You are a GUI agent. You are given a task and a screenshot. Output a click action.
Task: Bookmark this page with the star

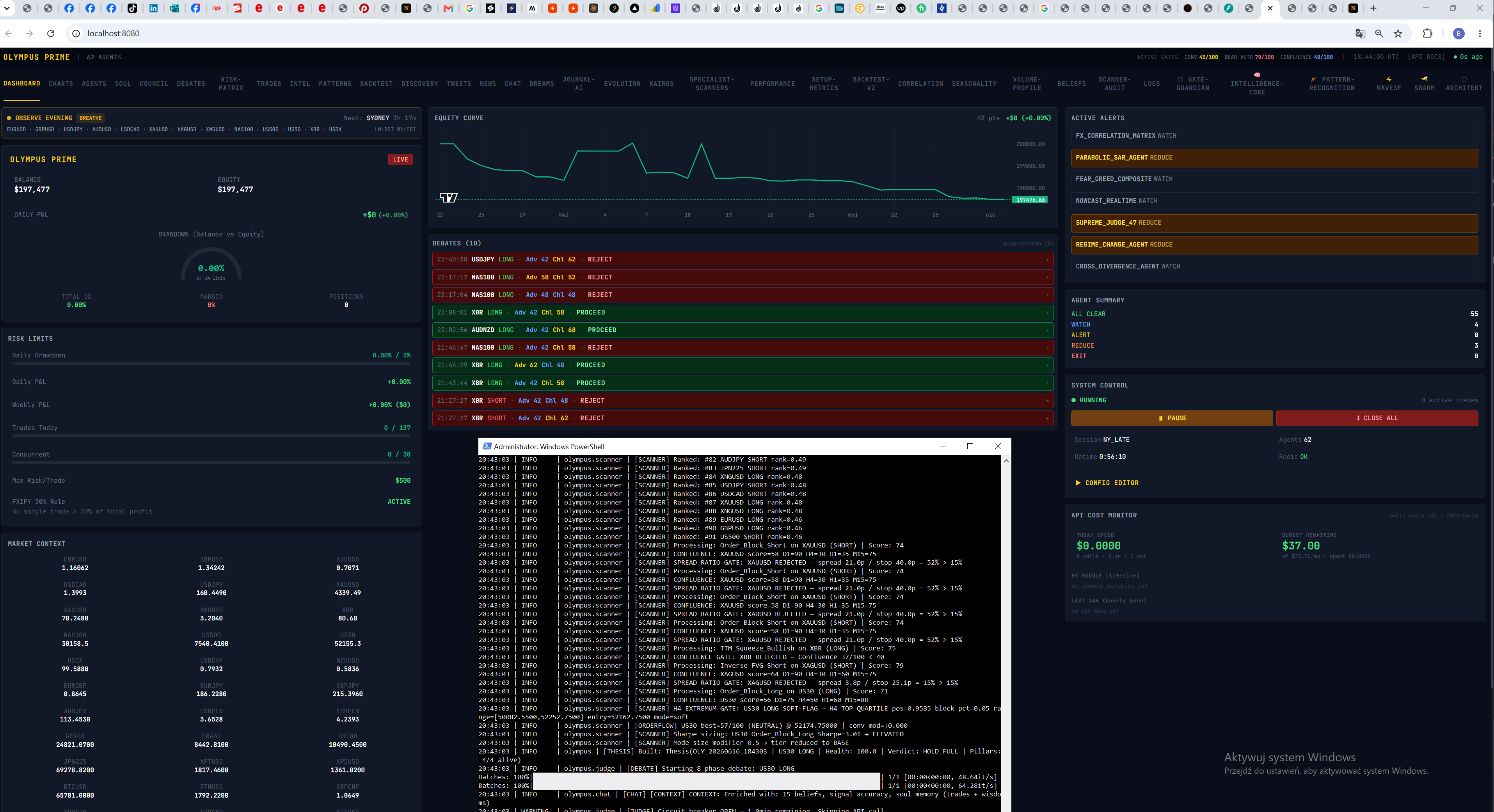point(1398,34)
